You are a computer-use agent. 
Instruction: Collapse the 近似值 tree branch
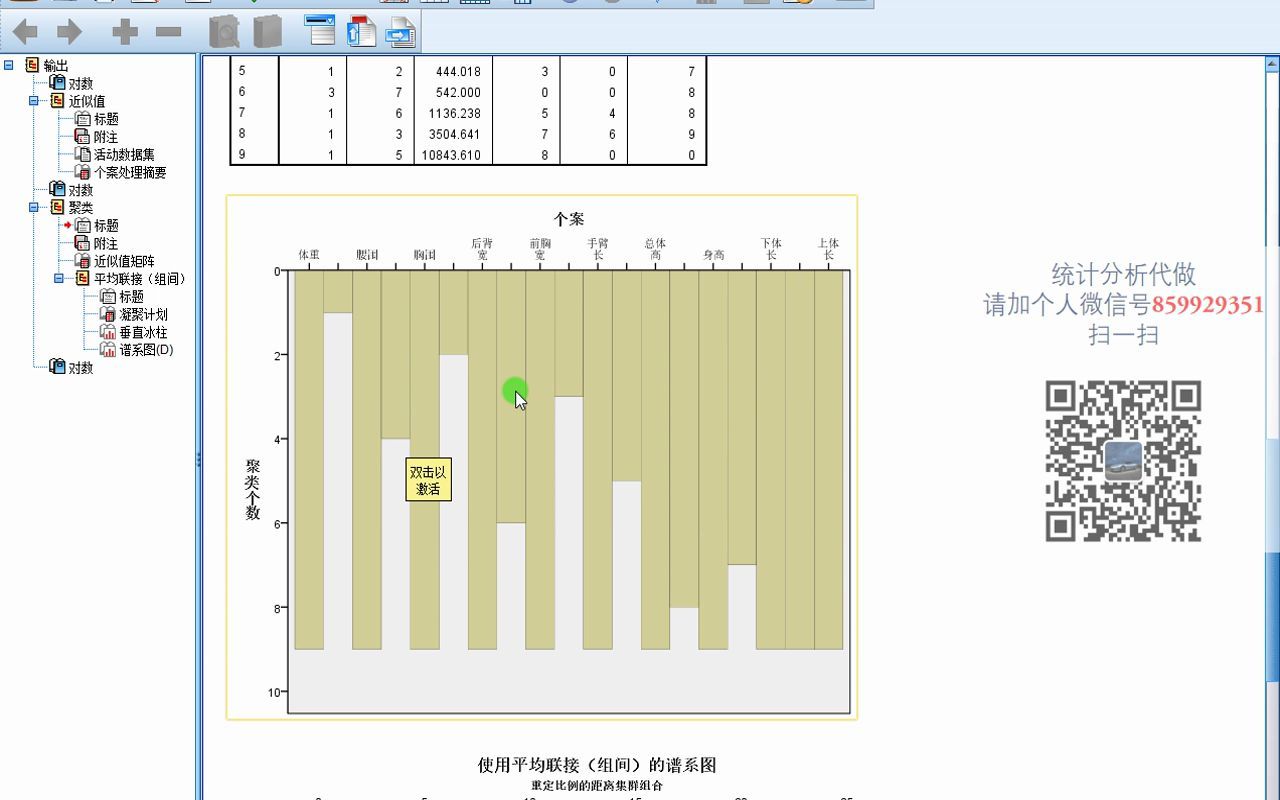point(32,100)
